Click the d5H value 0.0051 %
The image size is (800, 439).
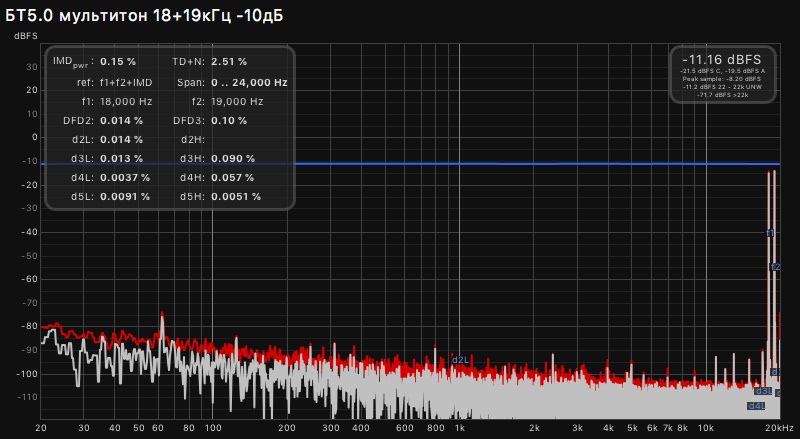236,197
